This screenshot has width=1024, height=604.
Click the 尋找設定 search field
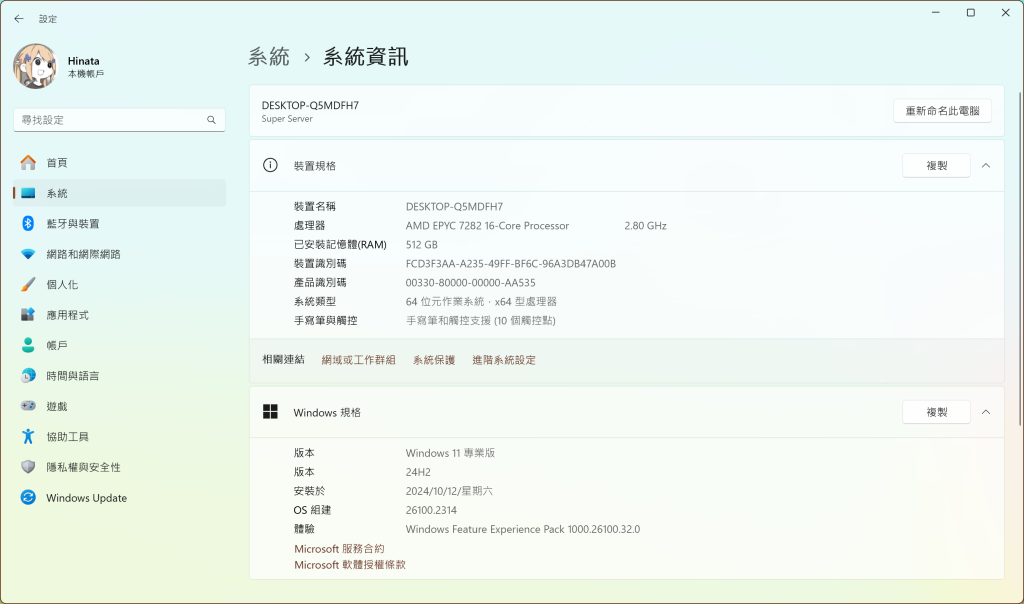point(110,120)
